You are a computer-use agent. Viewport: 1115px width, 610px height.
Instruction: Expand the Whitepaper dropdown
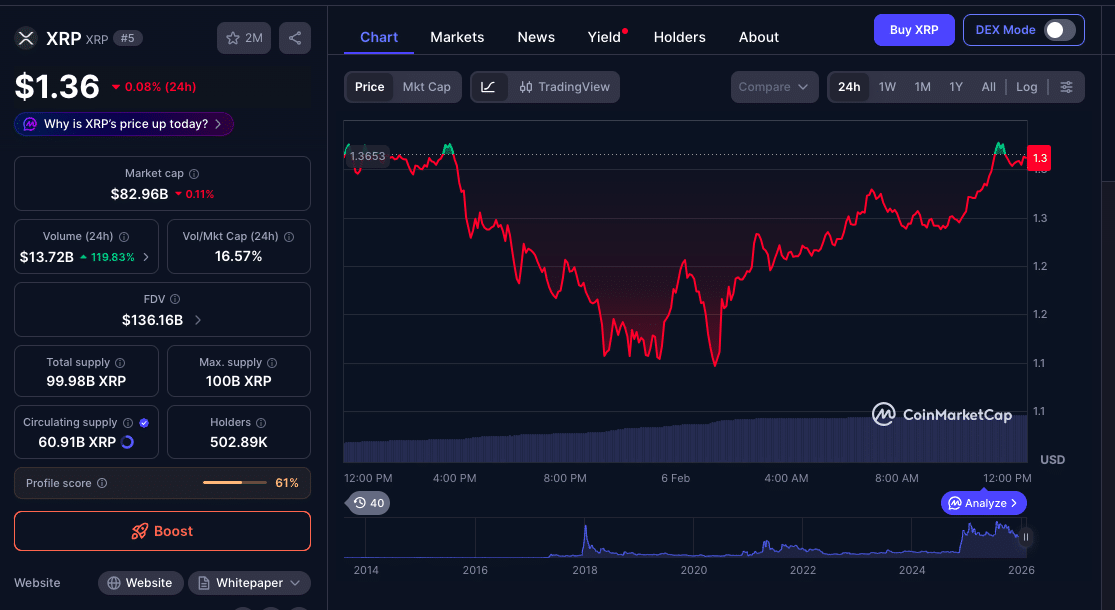[250, 583]
